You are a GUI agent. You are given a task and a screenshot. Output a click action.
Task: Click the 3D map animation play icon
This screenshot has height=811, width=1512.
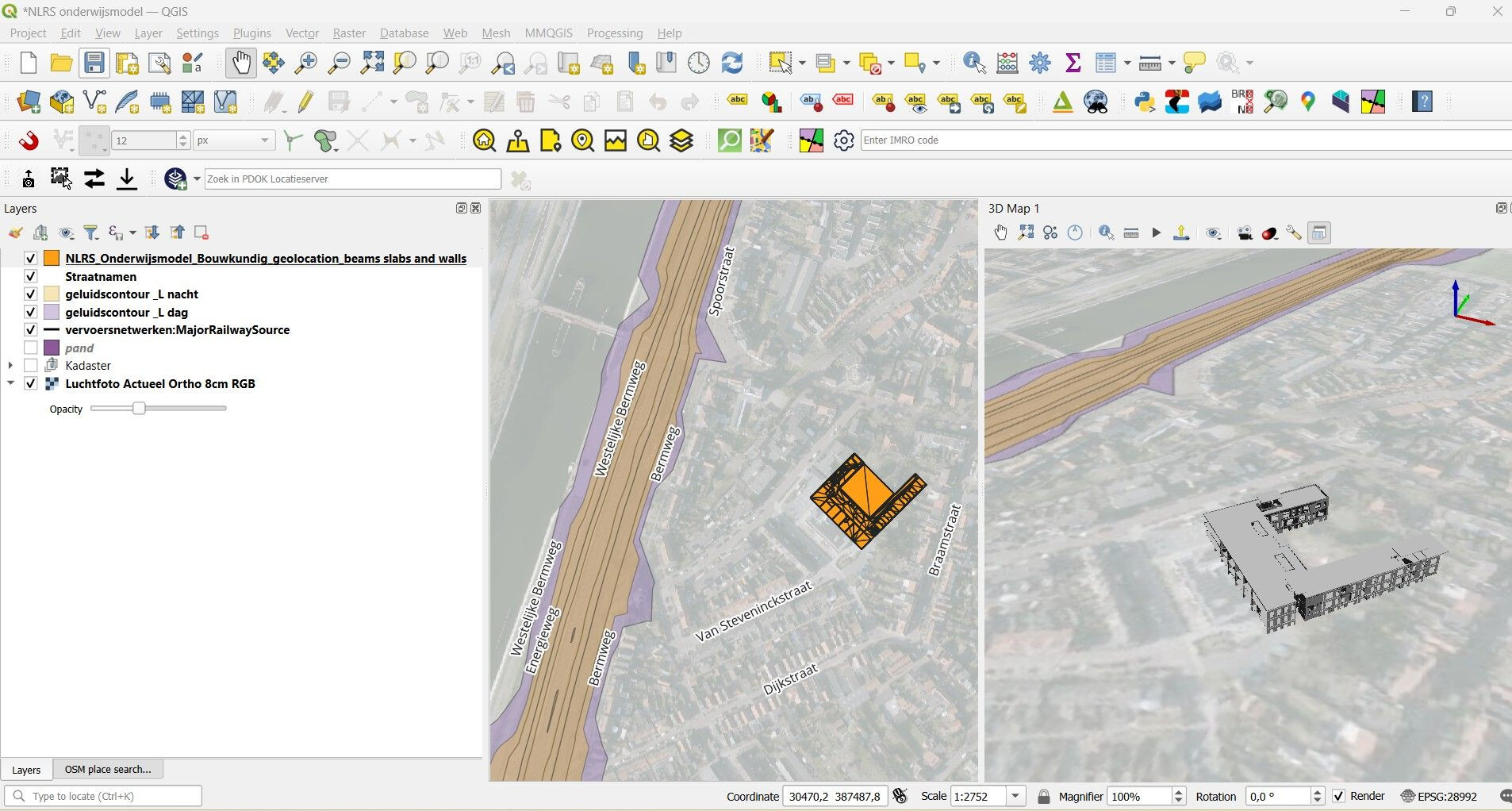(1156, 233)
